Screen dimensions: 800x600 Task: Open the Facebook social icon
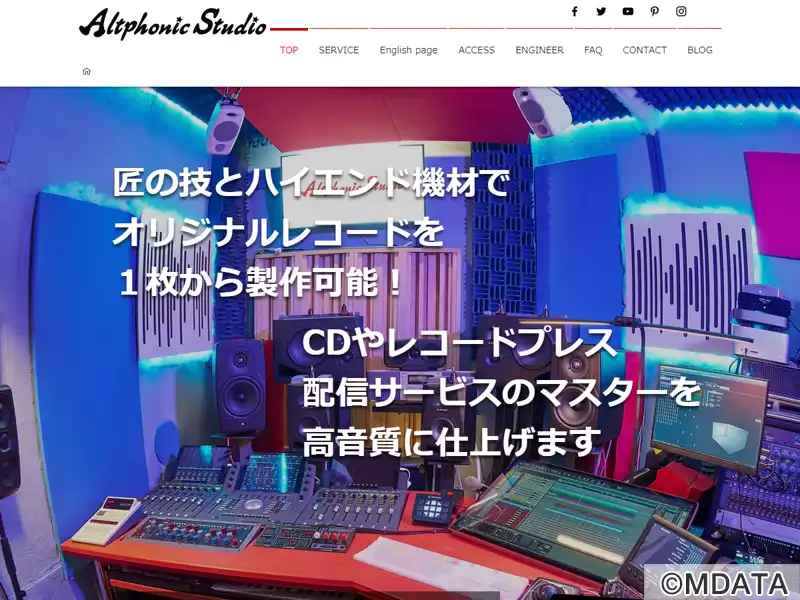click(574, 11)
